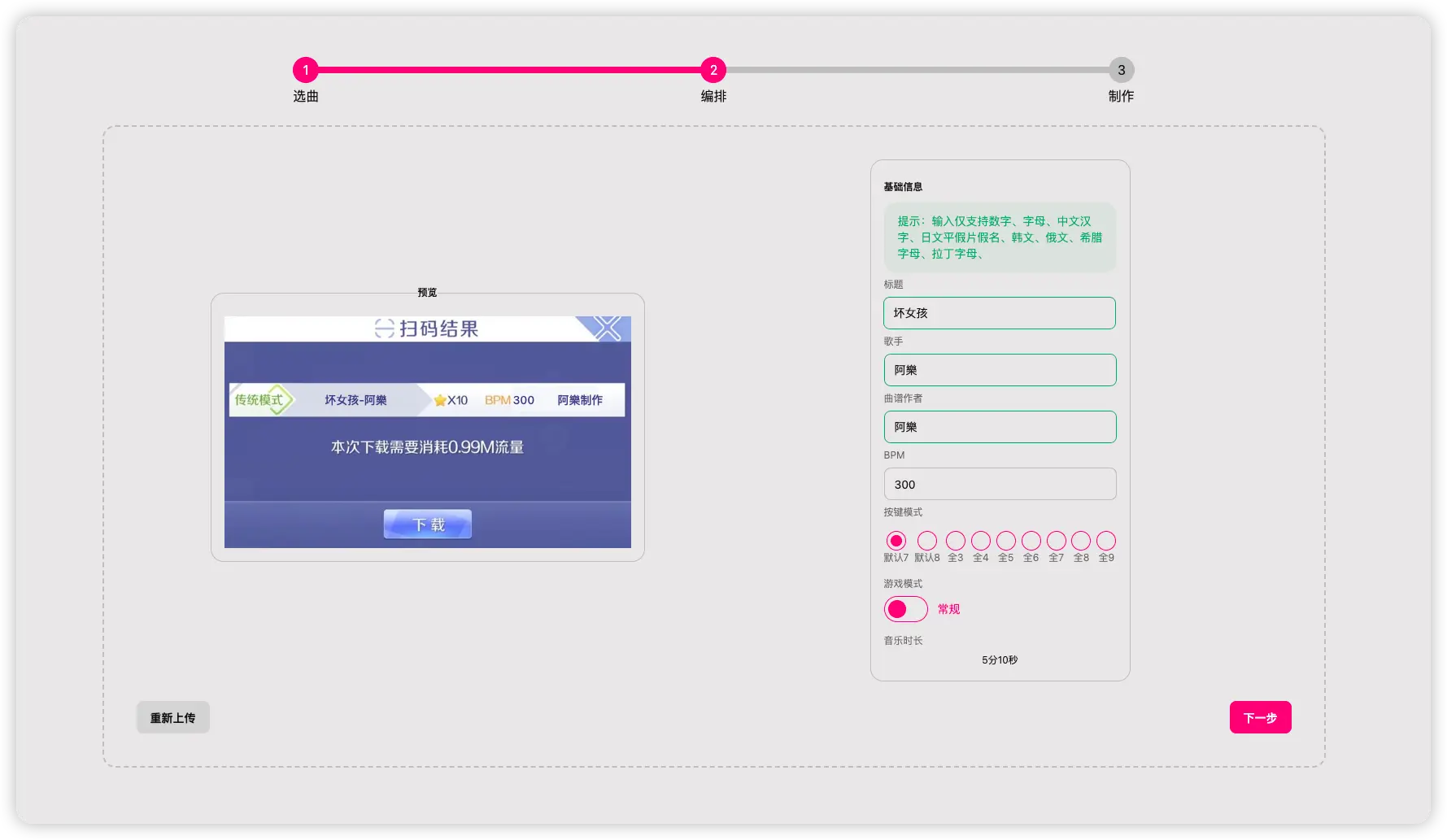Edit the 曲谱作者 input field
Screen dimensions: 1447x840
pyautogui.click(x=1000, y=427)
